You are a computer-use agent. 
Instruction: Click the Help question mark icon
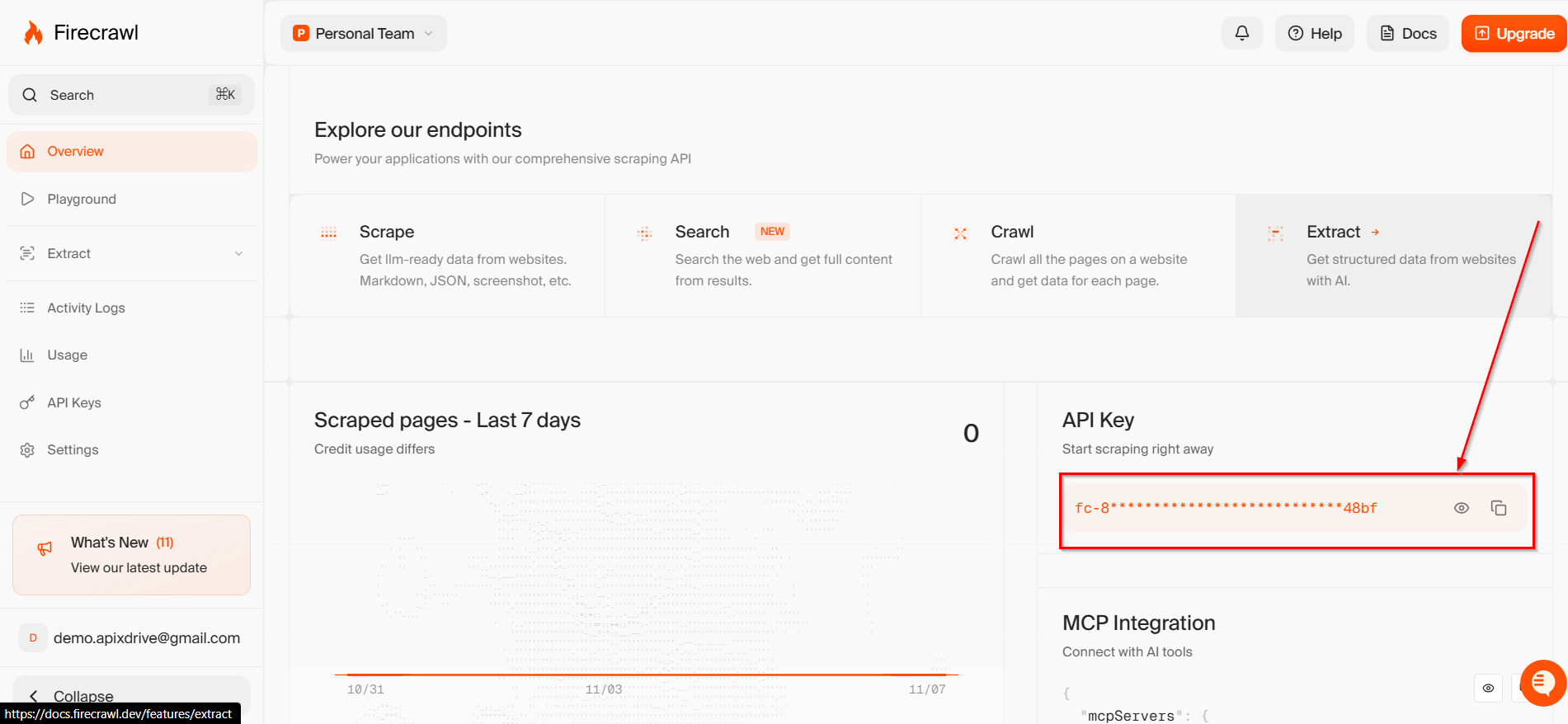1296,33
